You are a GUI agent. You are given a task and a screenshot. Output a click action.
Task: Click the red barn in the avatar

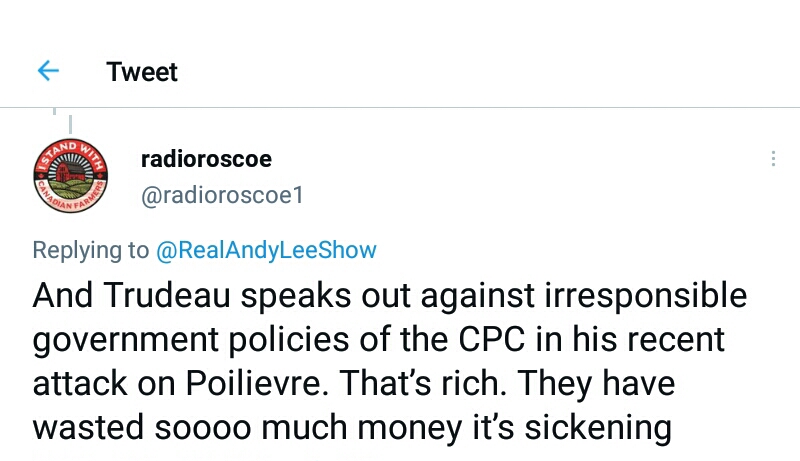[68, 173]
